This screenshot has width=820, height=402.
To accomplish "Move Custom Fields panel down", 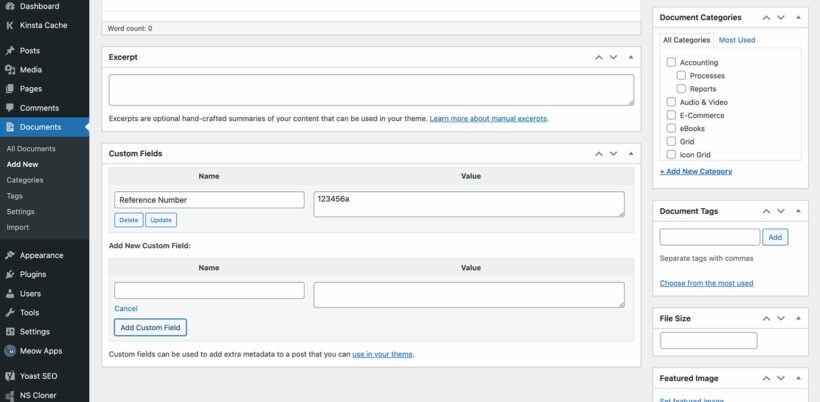I will point(613,154).
